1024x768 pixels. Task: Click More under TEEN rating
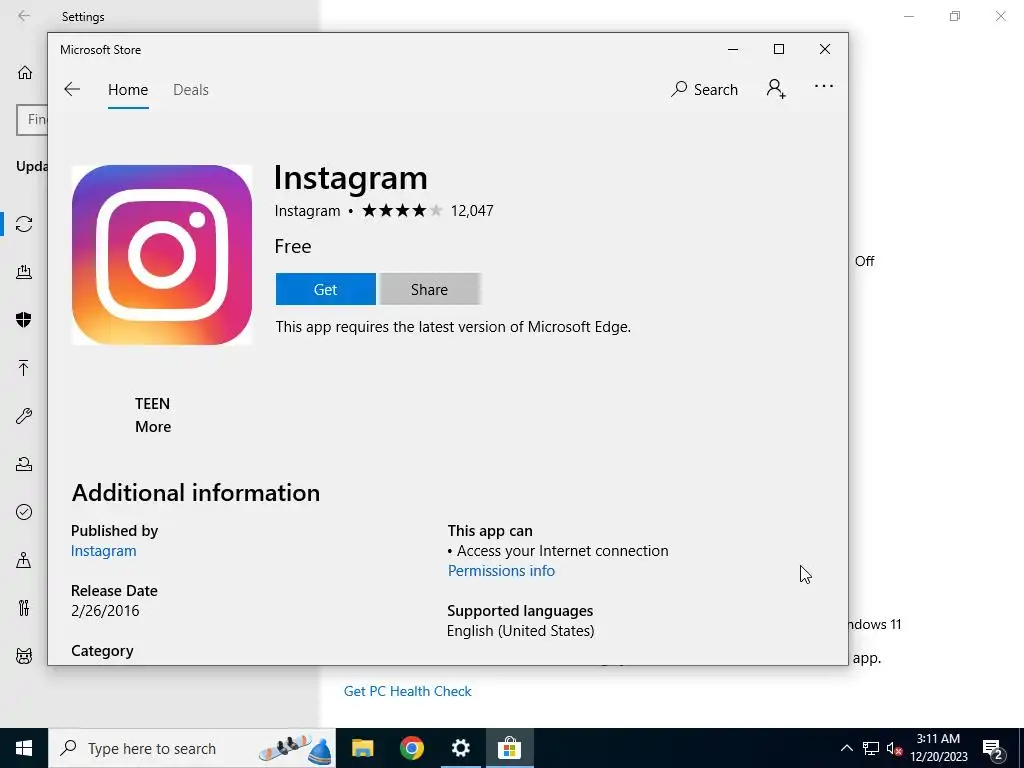[x=153, y=426]
